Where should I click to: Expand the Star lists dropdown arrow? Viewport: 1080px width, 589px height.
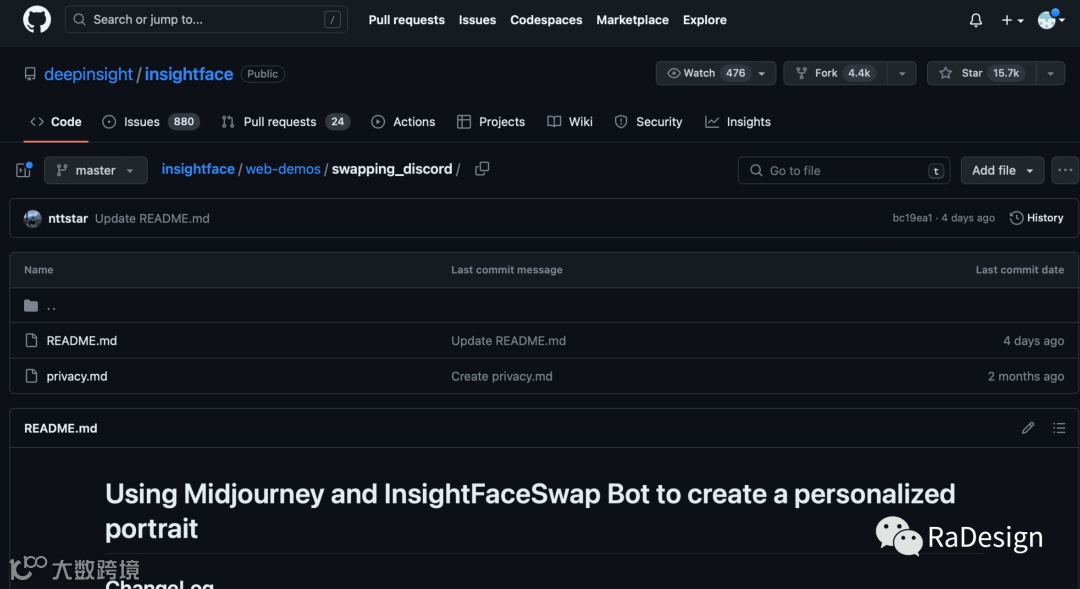[x=1049, y=73]
